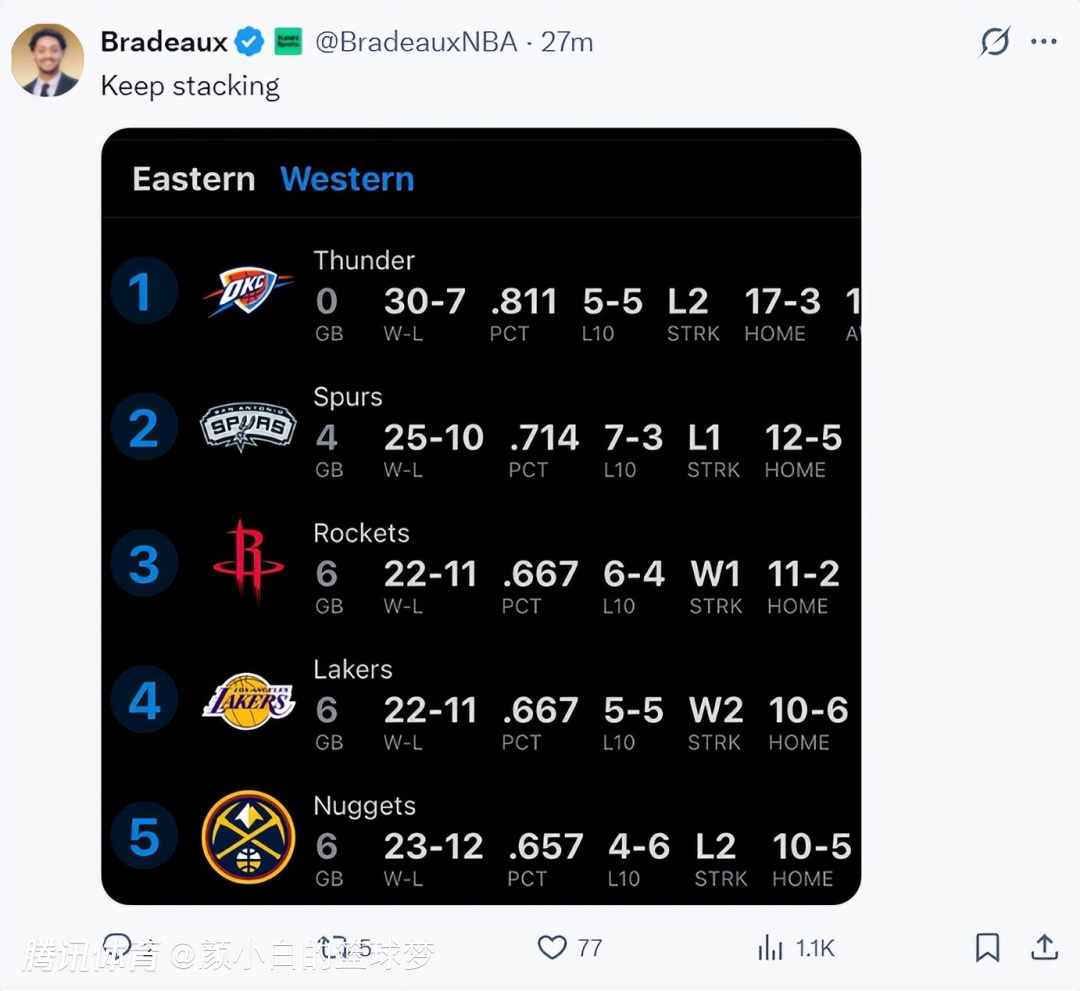Image resolution: width=1080 pixels, height=991 pixels.
Task: Click the Rockets team logo
Action: (x=248, y=562)
